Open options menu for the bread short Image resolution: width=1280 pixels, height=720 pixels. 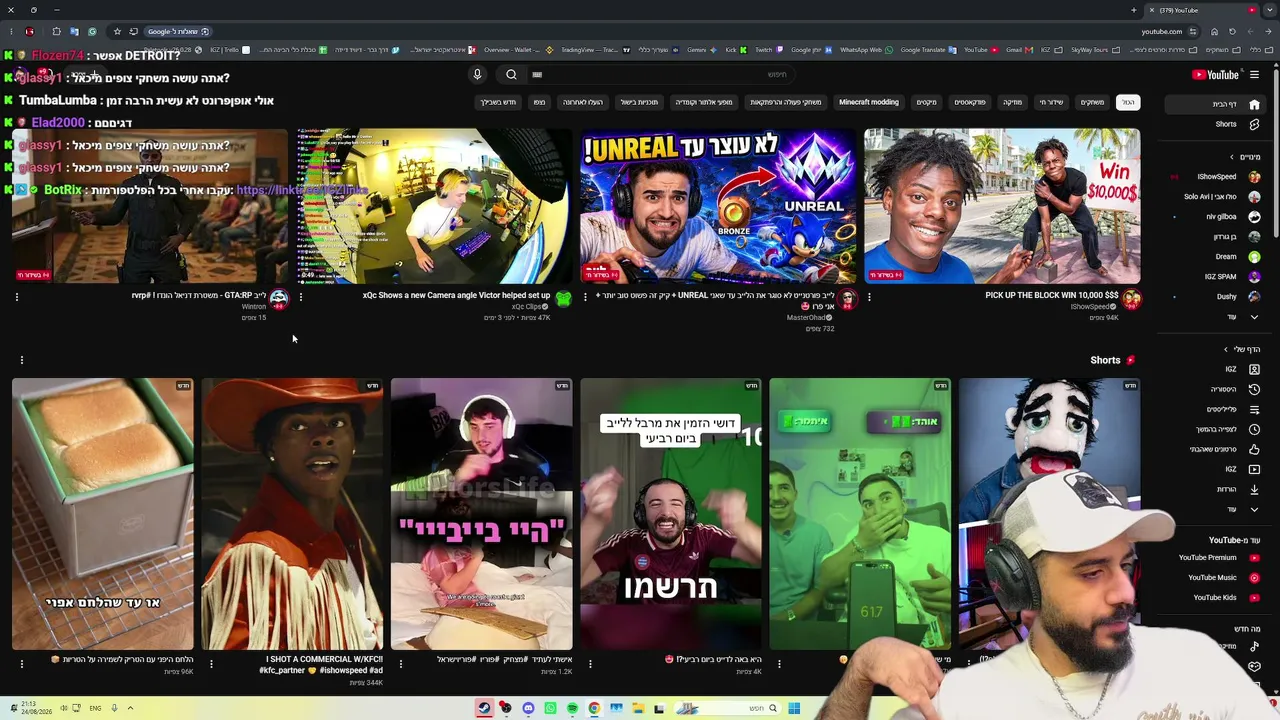click(21, 663)
